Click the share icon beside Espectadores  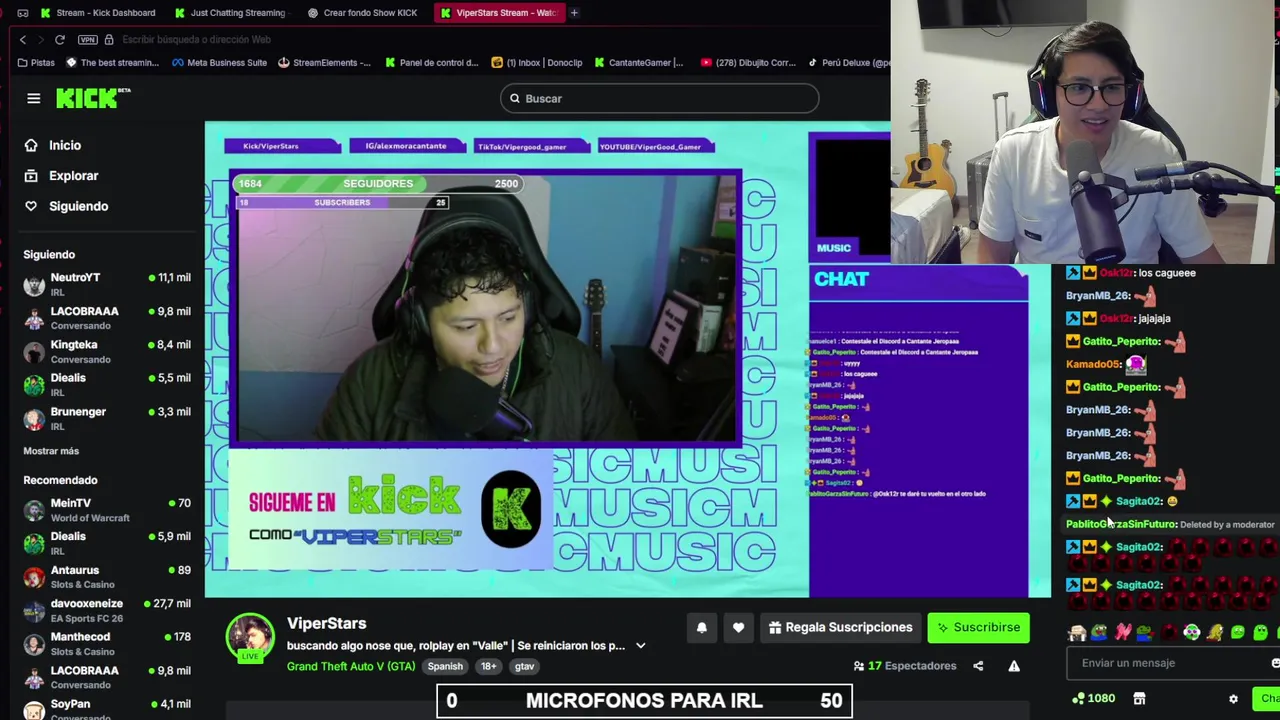click(978, 666)
